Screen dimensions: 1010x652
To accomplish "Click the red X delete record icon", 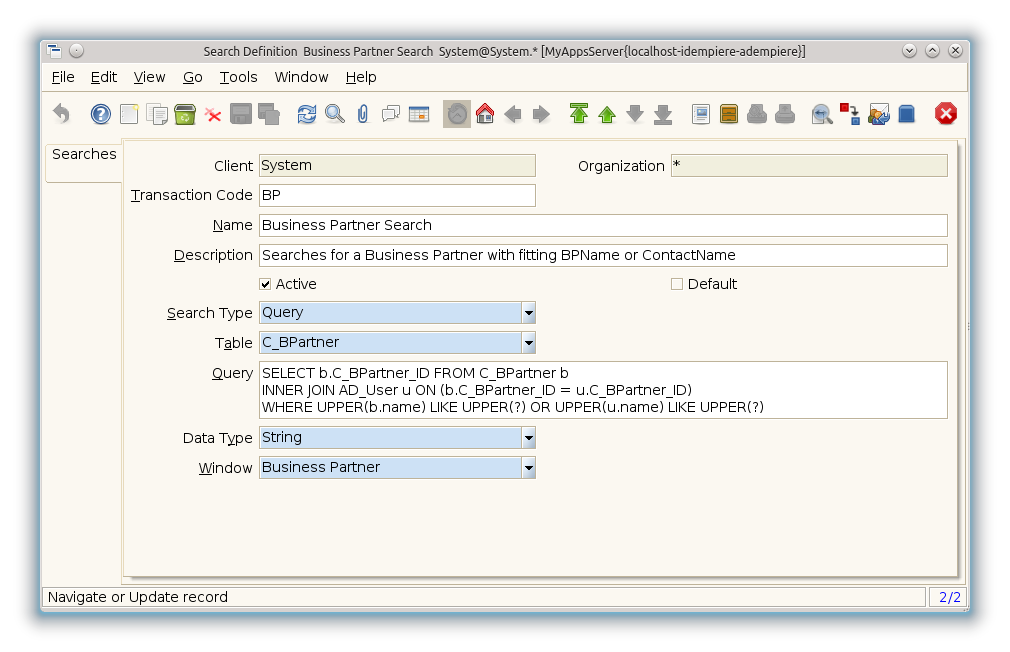I will pos(213,114).
